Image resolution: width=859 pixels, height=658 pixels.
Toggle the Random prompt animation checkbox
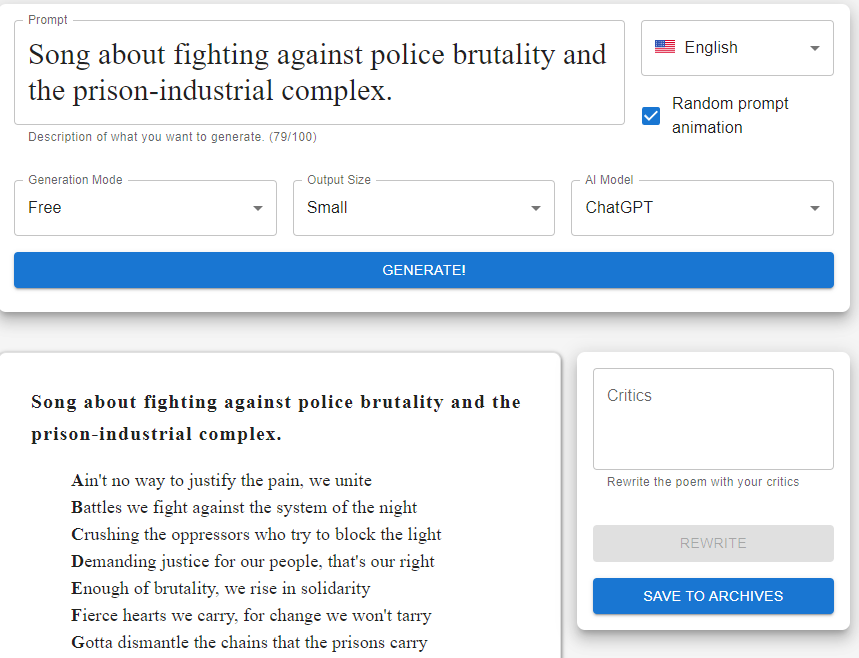click(x=651, y=116)
